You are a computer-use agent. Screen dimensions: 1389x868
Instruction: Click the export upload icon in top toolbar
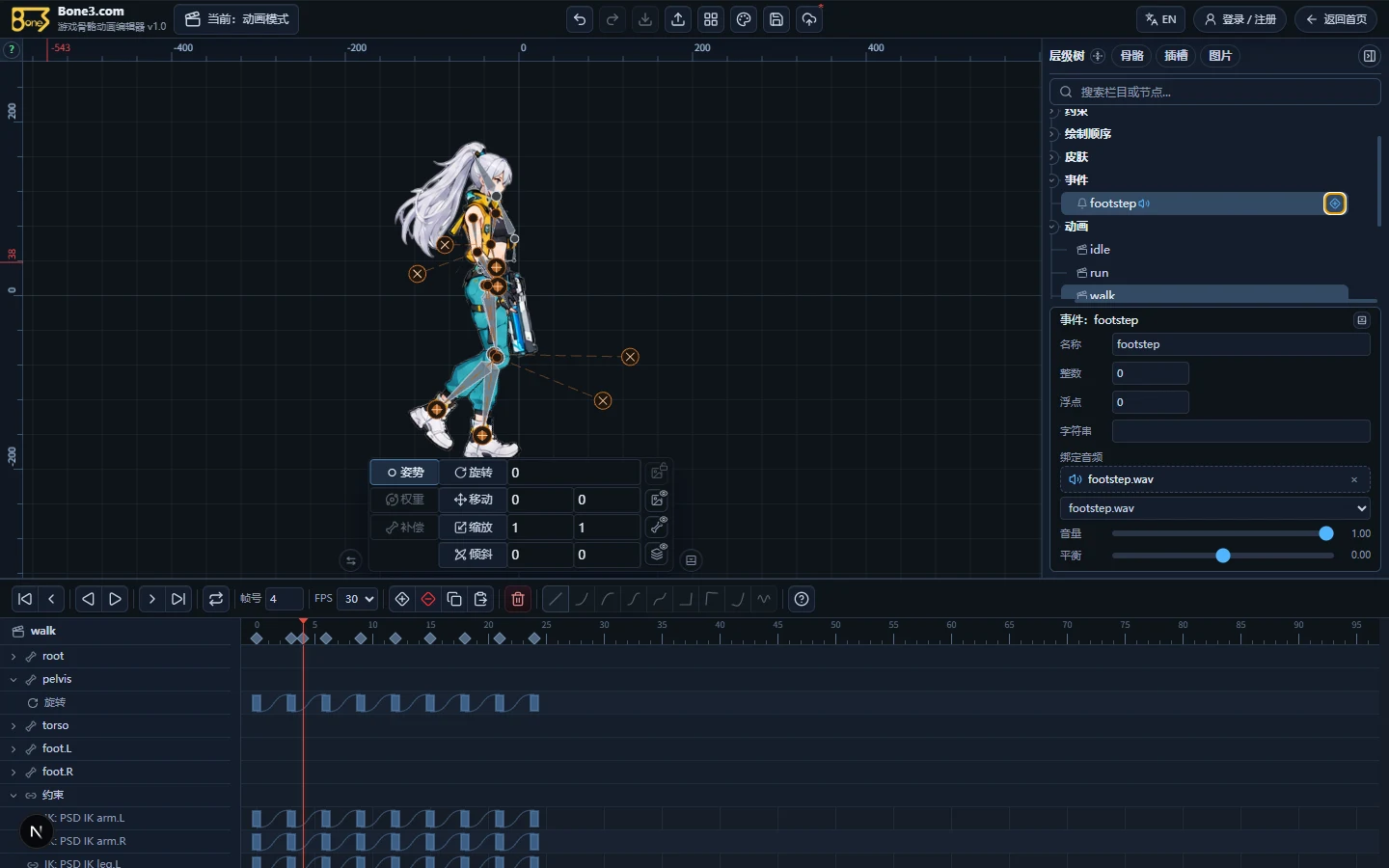point(678,19)
